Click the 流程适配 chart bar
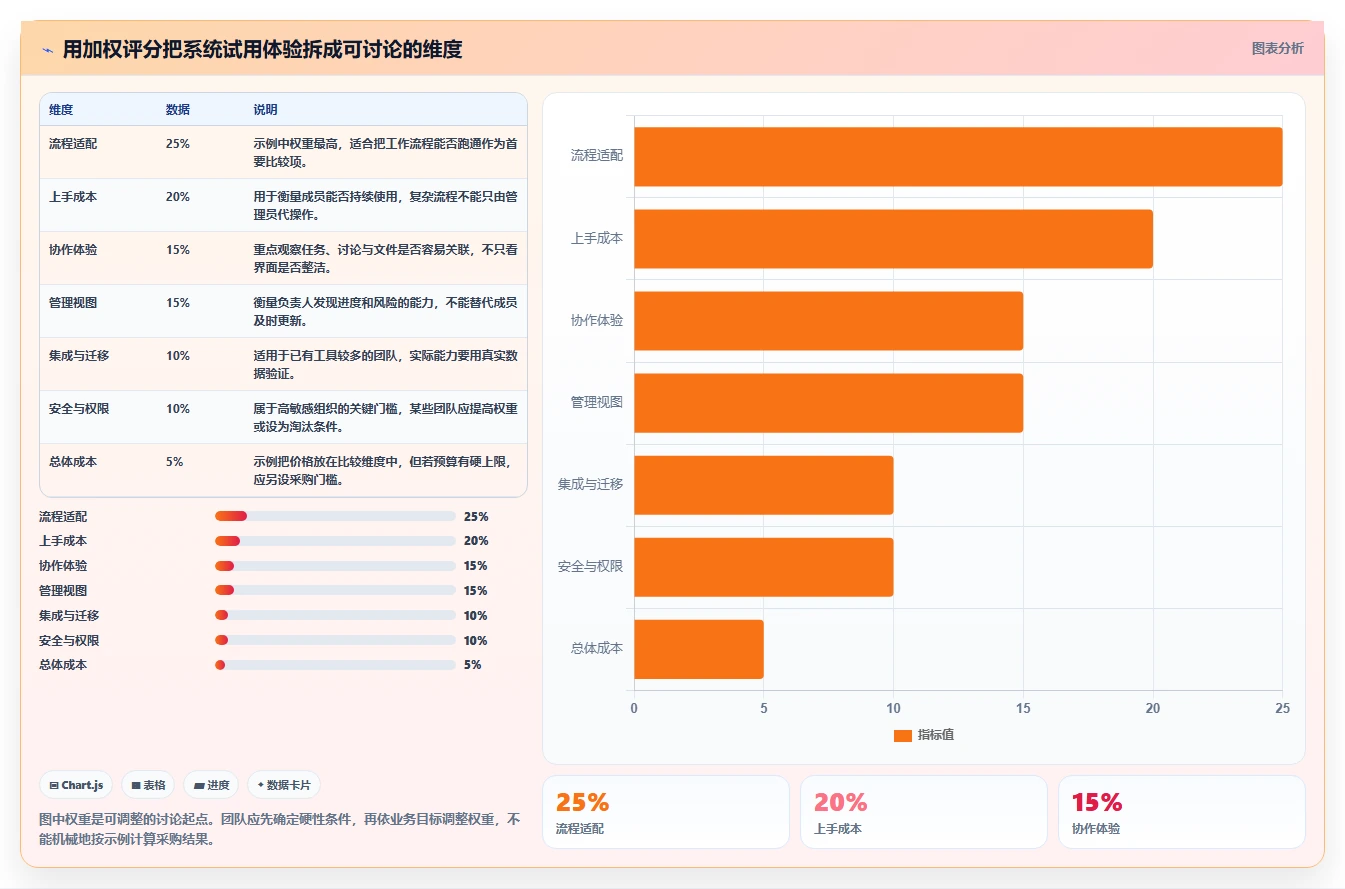 tap(958, 156)
